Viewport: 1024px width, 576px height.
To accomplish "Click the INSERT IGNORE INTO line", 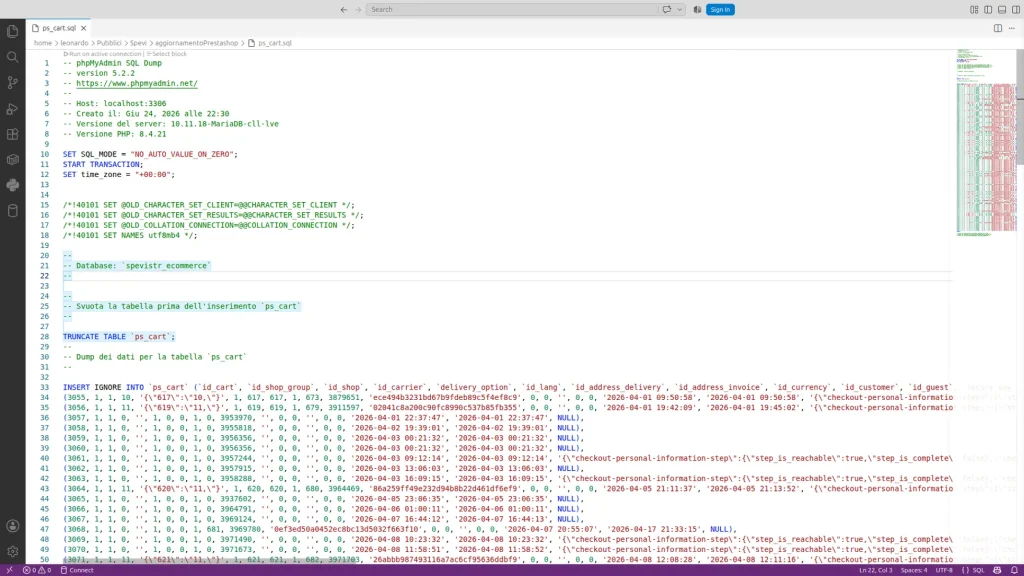I will pyautogui.click(x=507, y=387).
